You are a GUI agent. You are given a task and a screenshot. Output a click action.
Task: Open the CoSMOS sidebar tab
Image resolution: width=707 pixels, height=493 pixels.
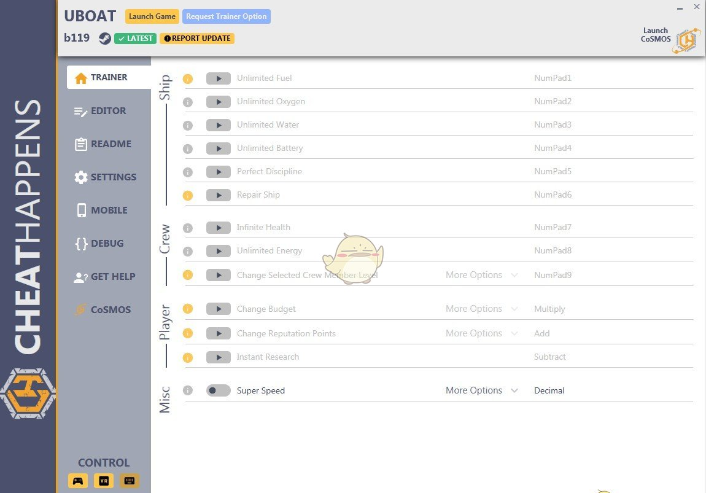103,310
